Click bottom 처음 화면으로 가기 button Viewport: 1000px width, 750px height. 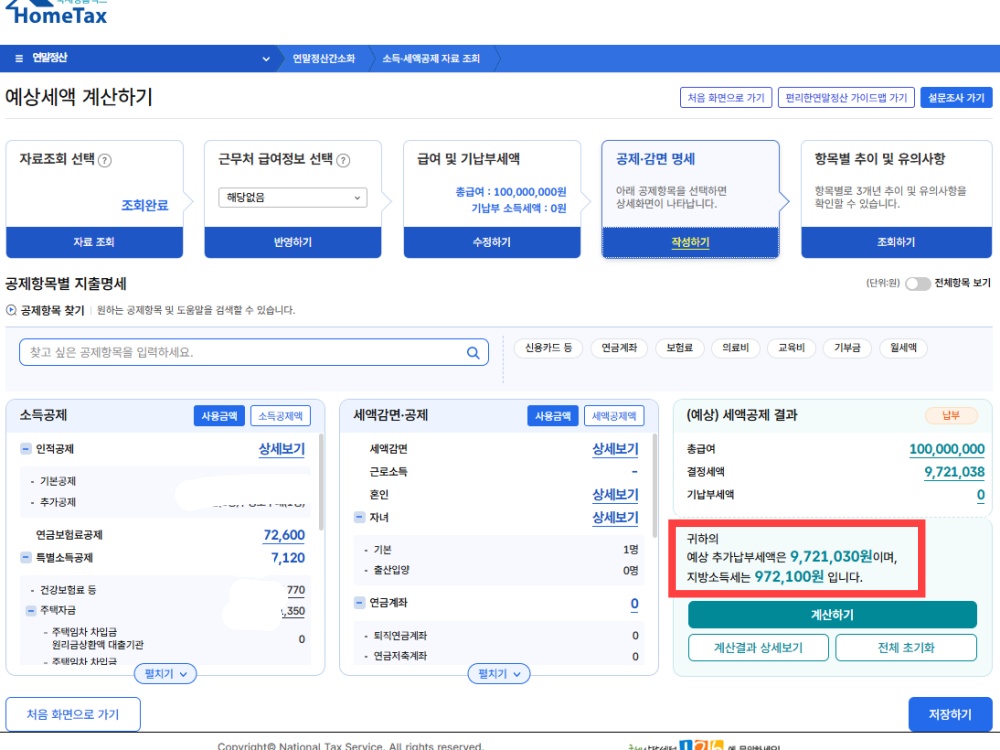tap(73, 714)
